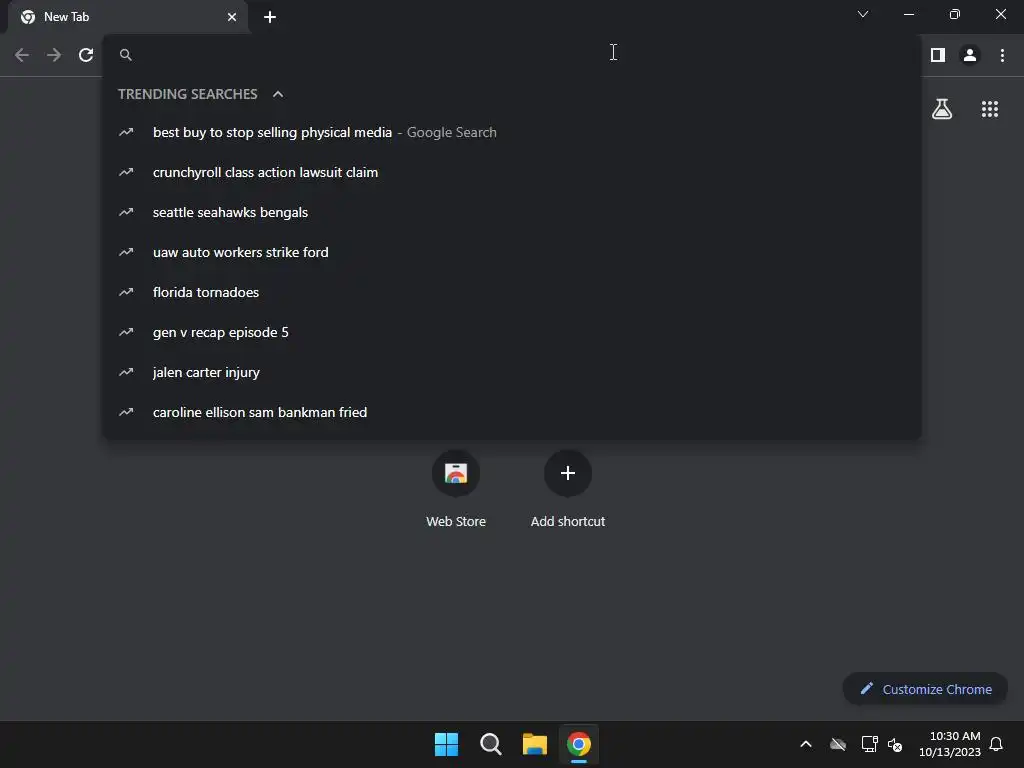Open the taskbar clock and date
Screen dimensions: 1024x768
[949, 744]
